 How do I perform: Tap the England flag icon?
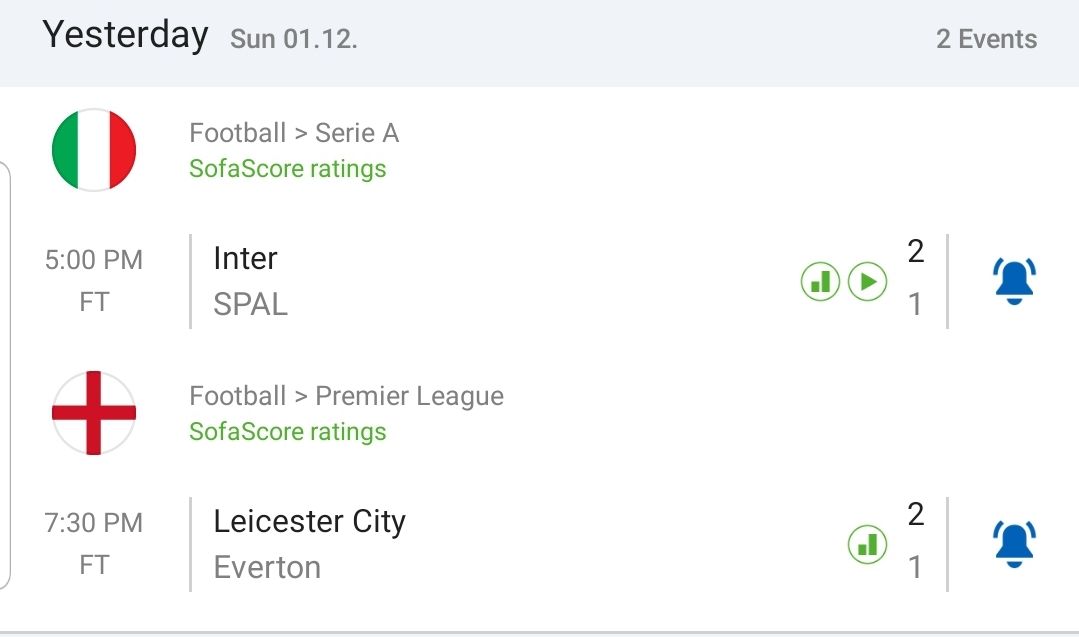click(94, 413)
